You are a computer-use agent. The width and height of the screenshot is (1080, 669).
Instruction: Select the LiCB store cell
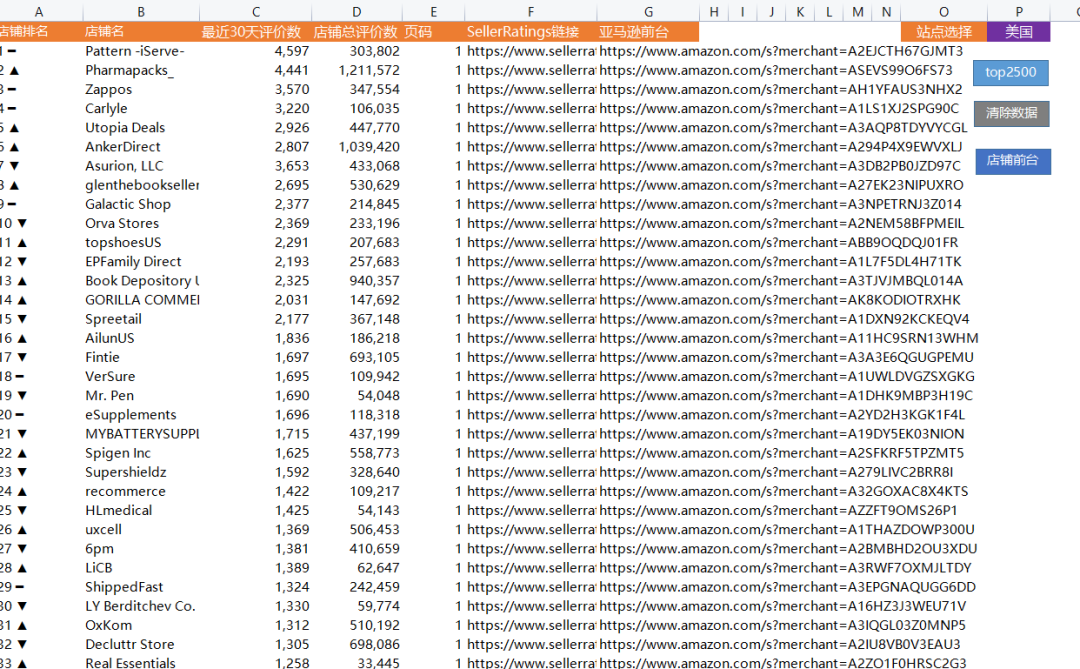(141, 568)
